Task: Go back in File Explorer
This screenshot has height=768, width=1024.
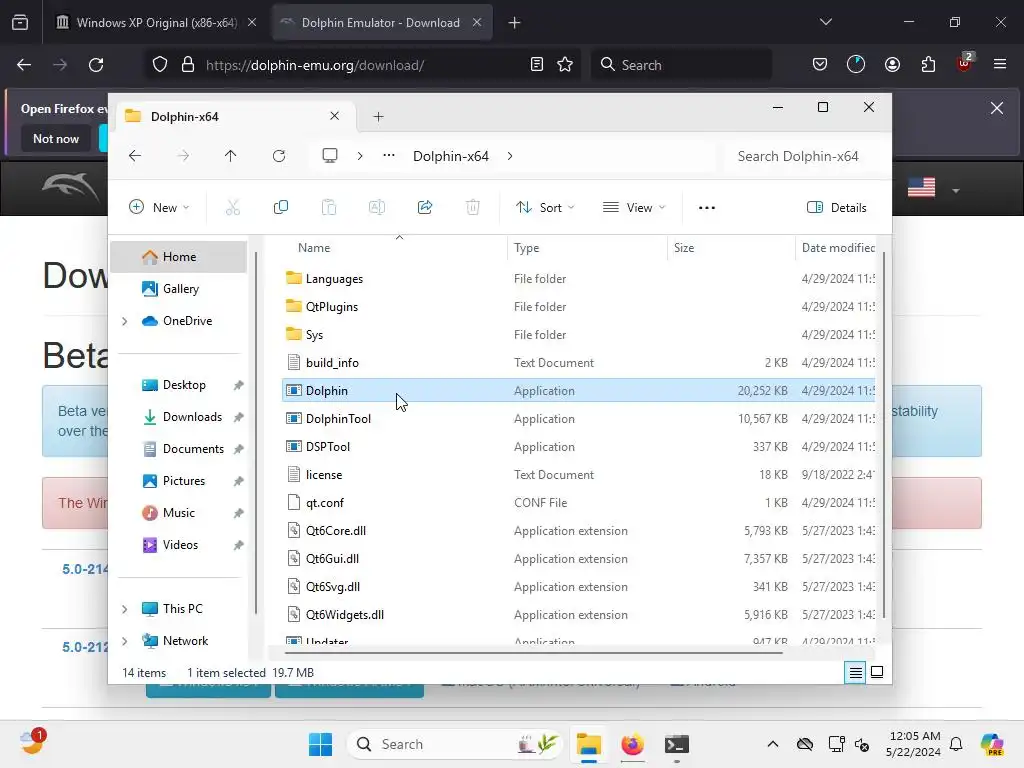Action: 135,156
